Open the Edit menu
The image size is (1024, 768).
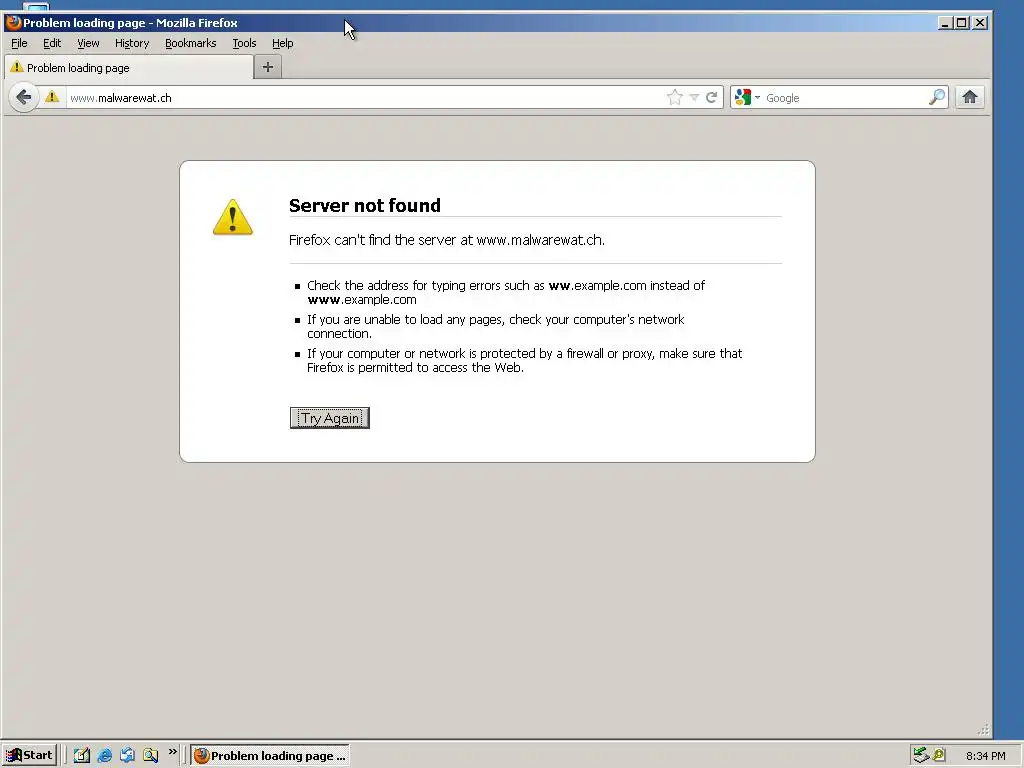pos(52,43)
